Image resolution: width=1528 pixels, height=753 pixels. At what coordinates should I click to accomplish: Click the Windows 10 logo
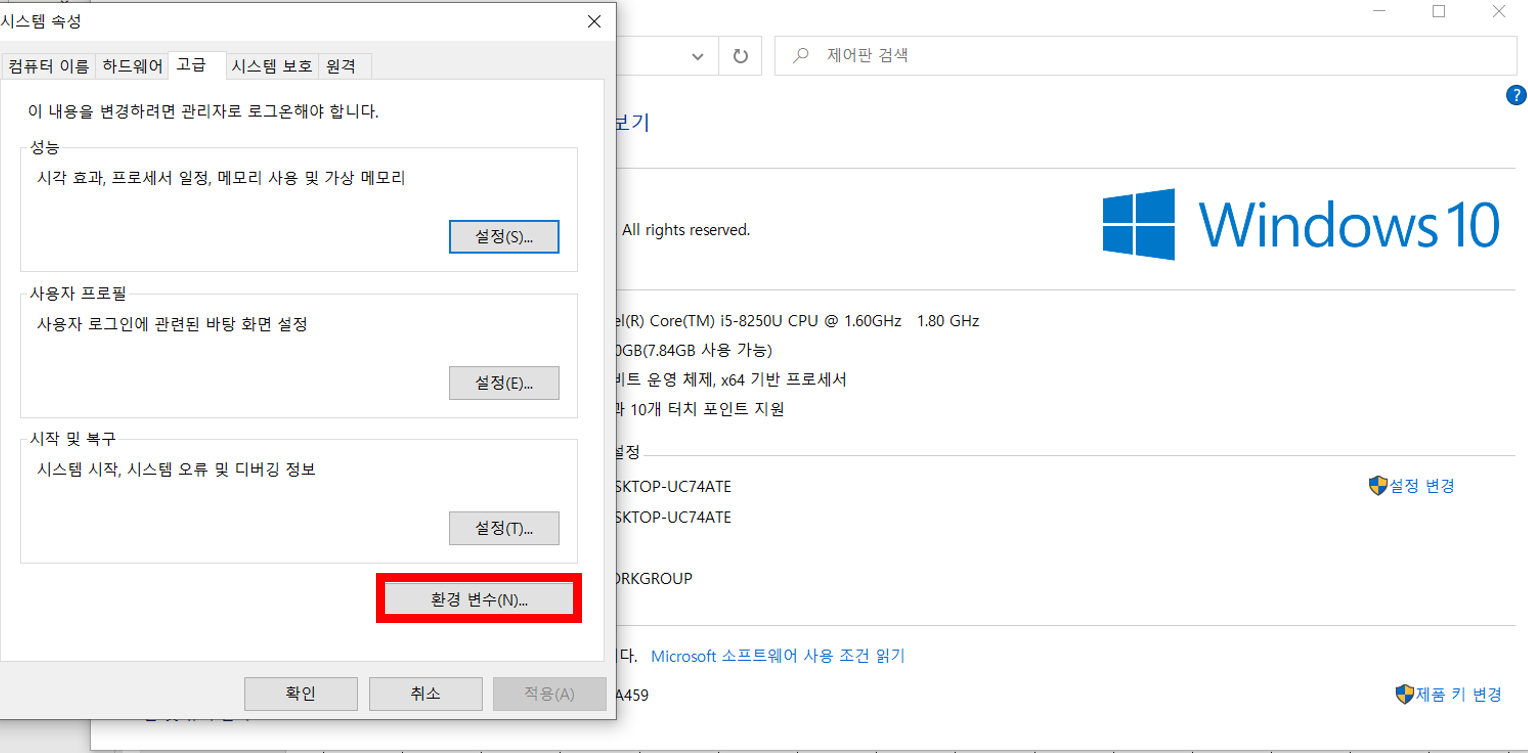(x=1301, y=225)
